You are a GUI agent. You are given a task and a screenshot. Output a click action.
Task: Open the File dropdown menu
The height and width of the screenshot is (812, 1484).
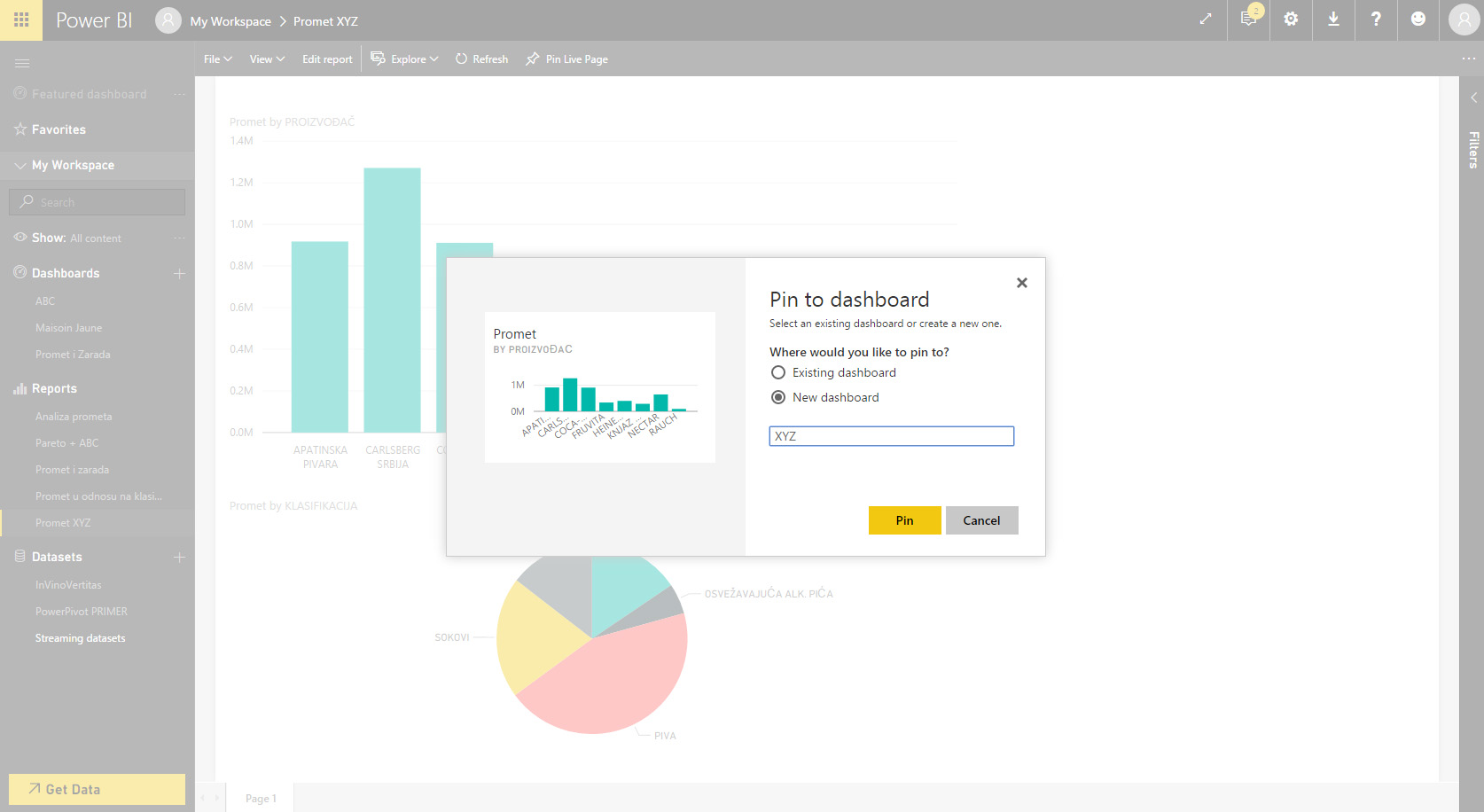[217, 59]
